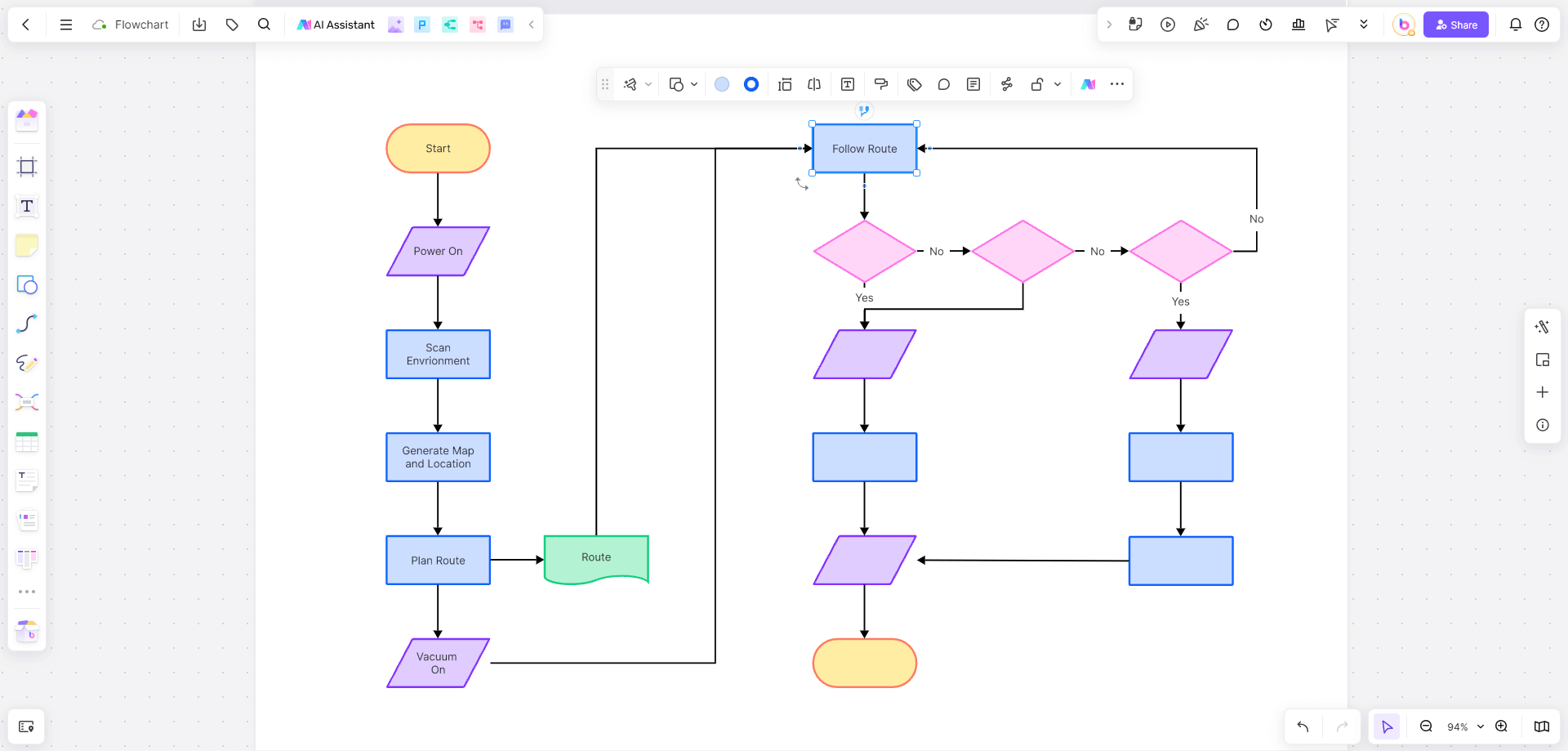Select the Route document shape

[596, 560]
